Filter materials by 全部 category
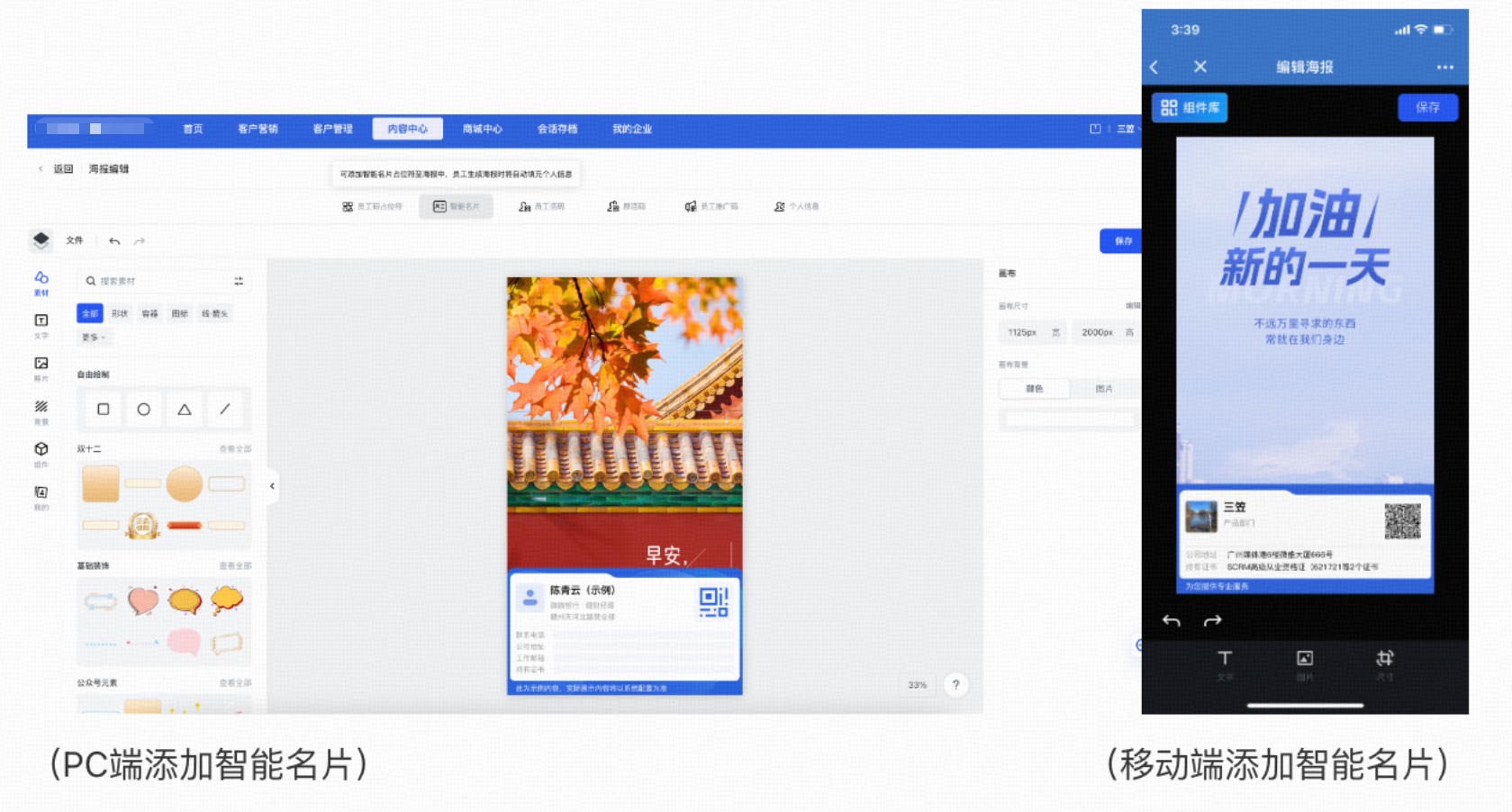The width and height of the screenshot is (1512, 812). 90,313
